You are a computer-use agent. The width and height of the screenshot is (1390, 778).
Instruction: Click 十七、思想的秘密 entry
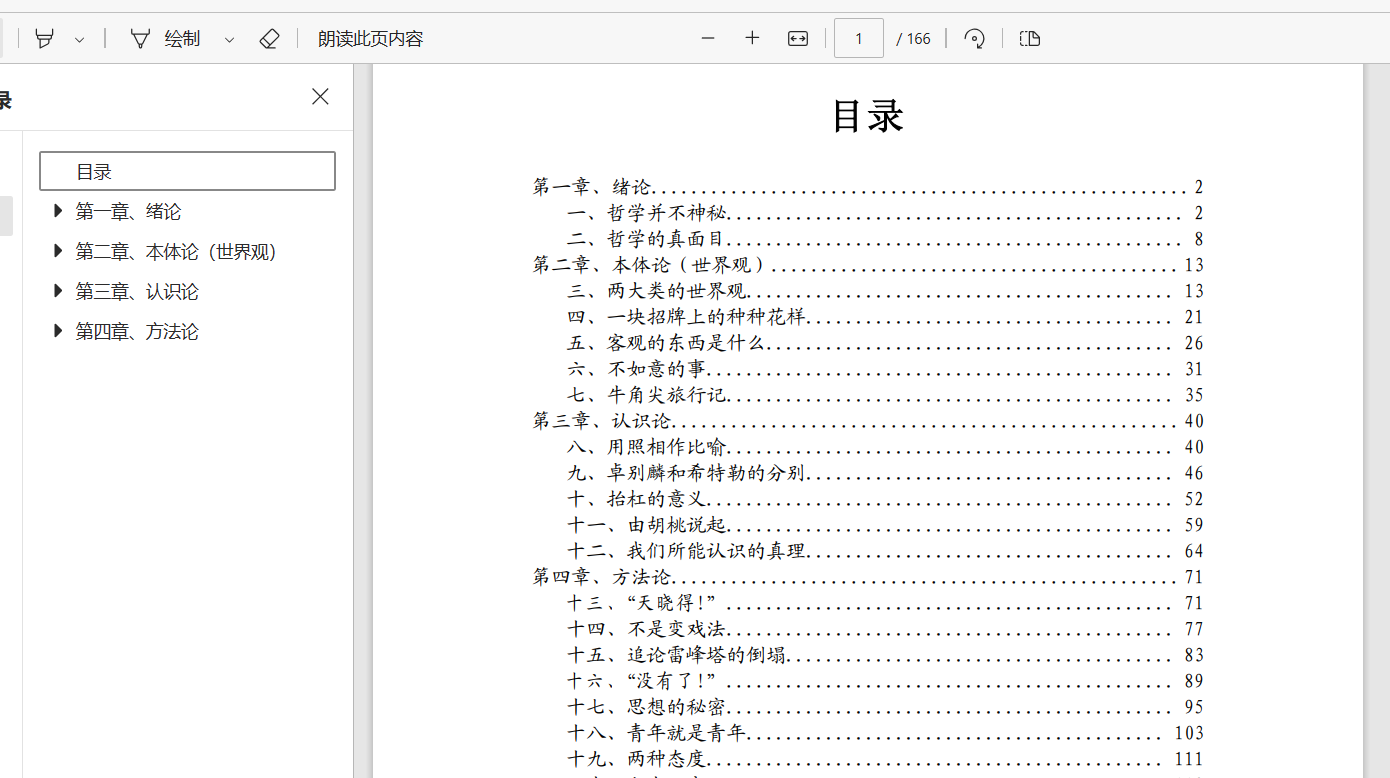coord(885,707)
